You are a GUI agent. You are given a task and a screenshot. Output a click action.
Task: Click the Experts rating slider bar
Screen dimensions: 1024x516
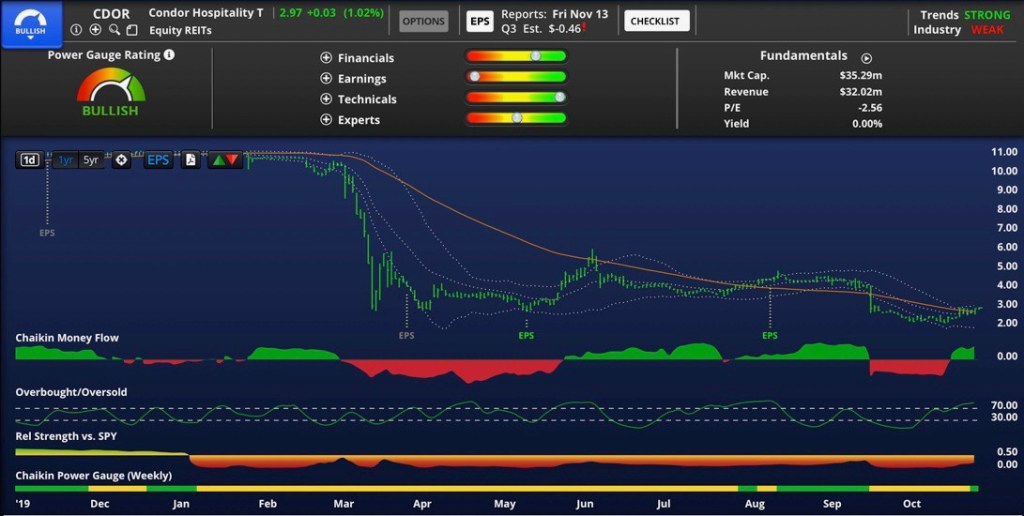tap(516, 119)
